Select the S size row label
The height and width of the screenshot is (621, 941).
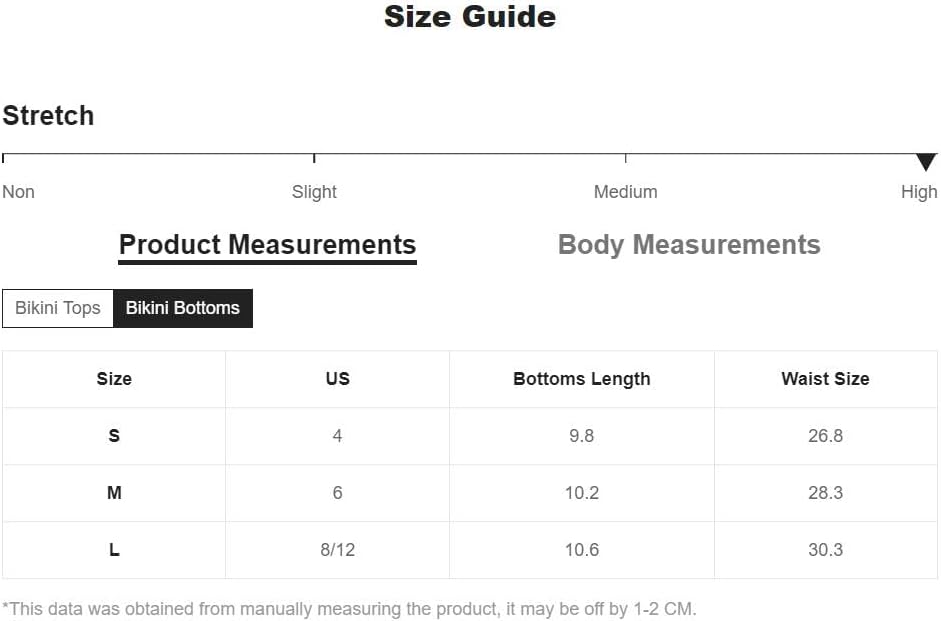point(114,436)
